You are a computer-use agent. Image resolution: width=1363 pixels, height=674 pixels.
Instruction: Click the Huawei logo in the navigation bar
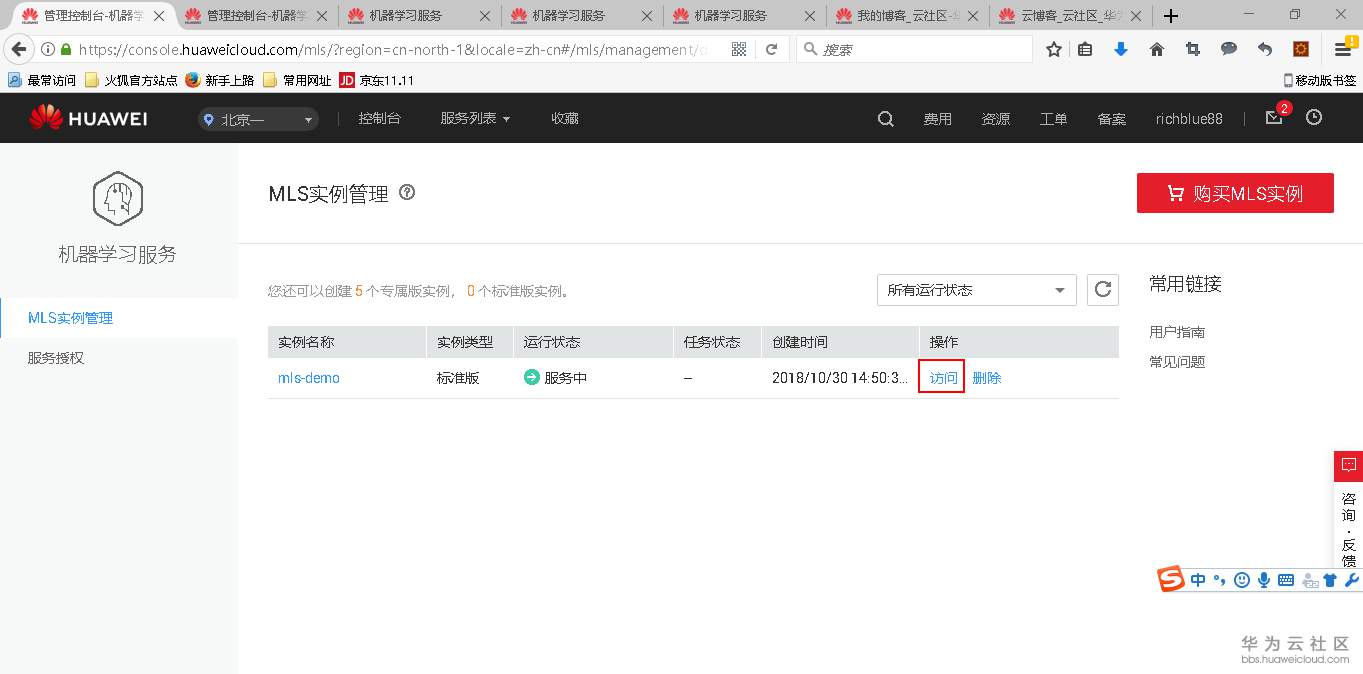coord(89,117)
